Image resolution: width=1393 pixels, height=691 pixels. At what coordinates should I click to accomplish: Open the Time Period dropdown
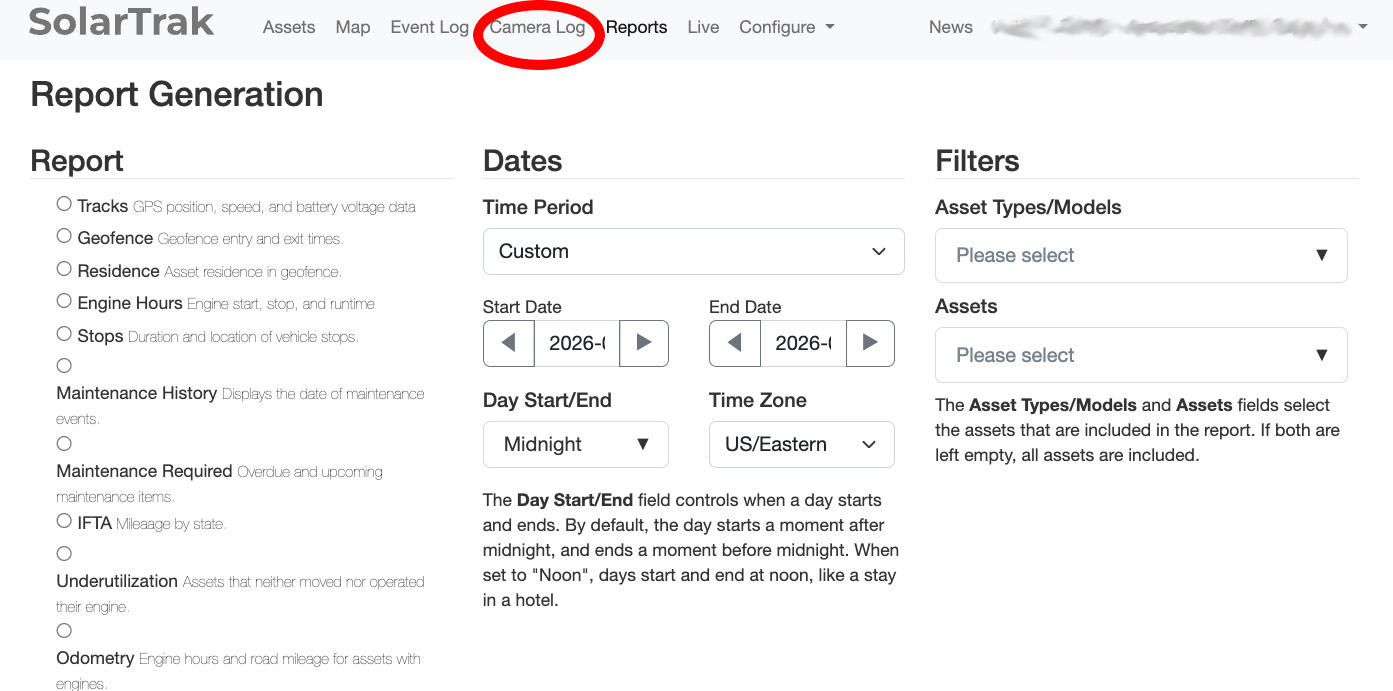tap(693, 251)
